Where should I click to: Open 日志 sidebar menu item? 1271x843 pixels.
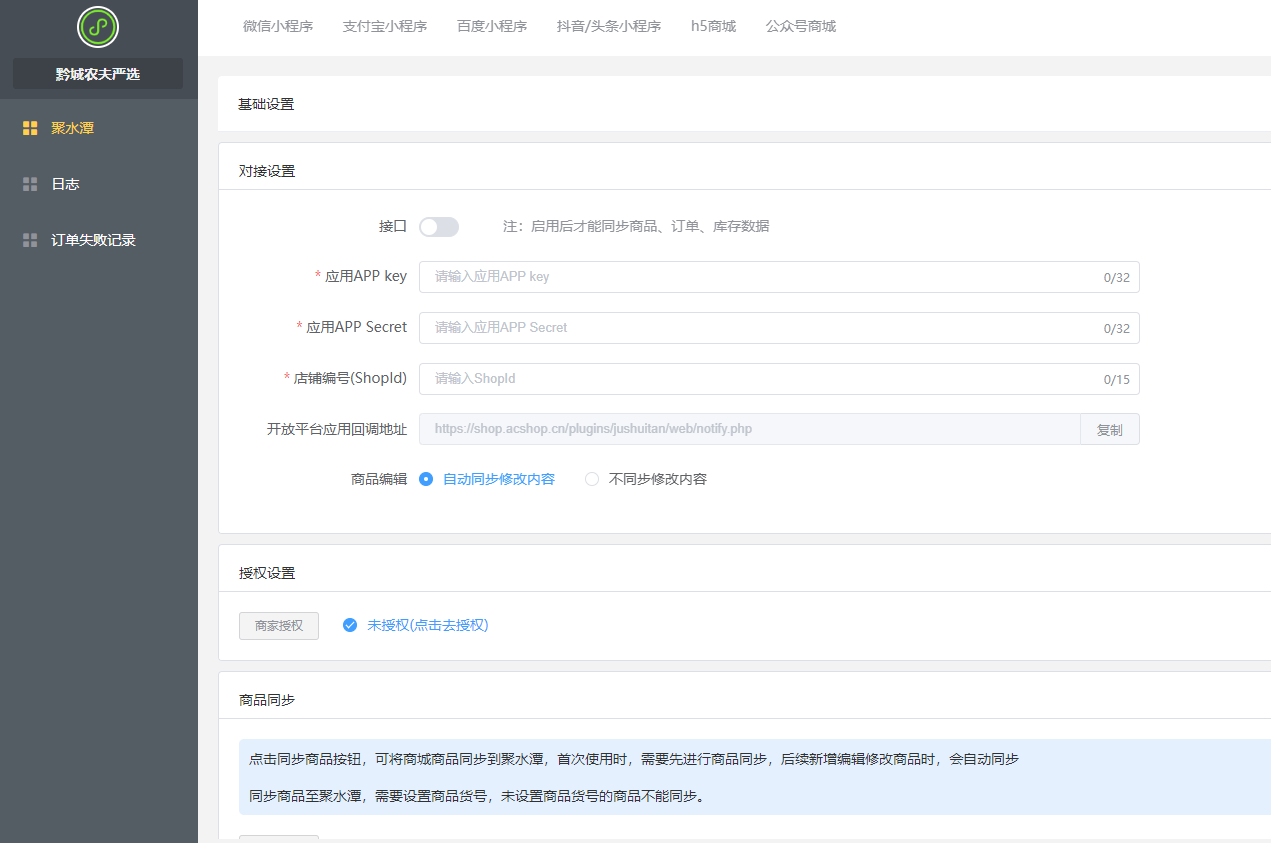click(x=99, y=184)
